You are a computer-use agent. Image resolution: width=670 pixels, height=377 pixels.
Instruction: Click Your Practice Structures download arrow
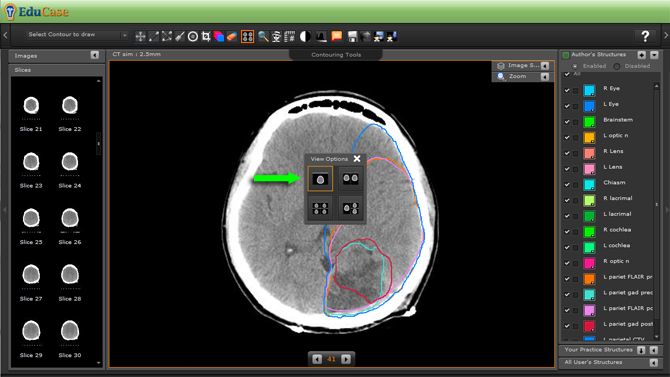641,350
